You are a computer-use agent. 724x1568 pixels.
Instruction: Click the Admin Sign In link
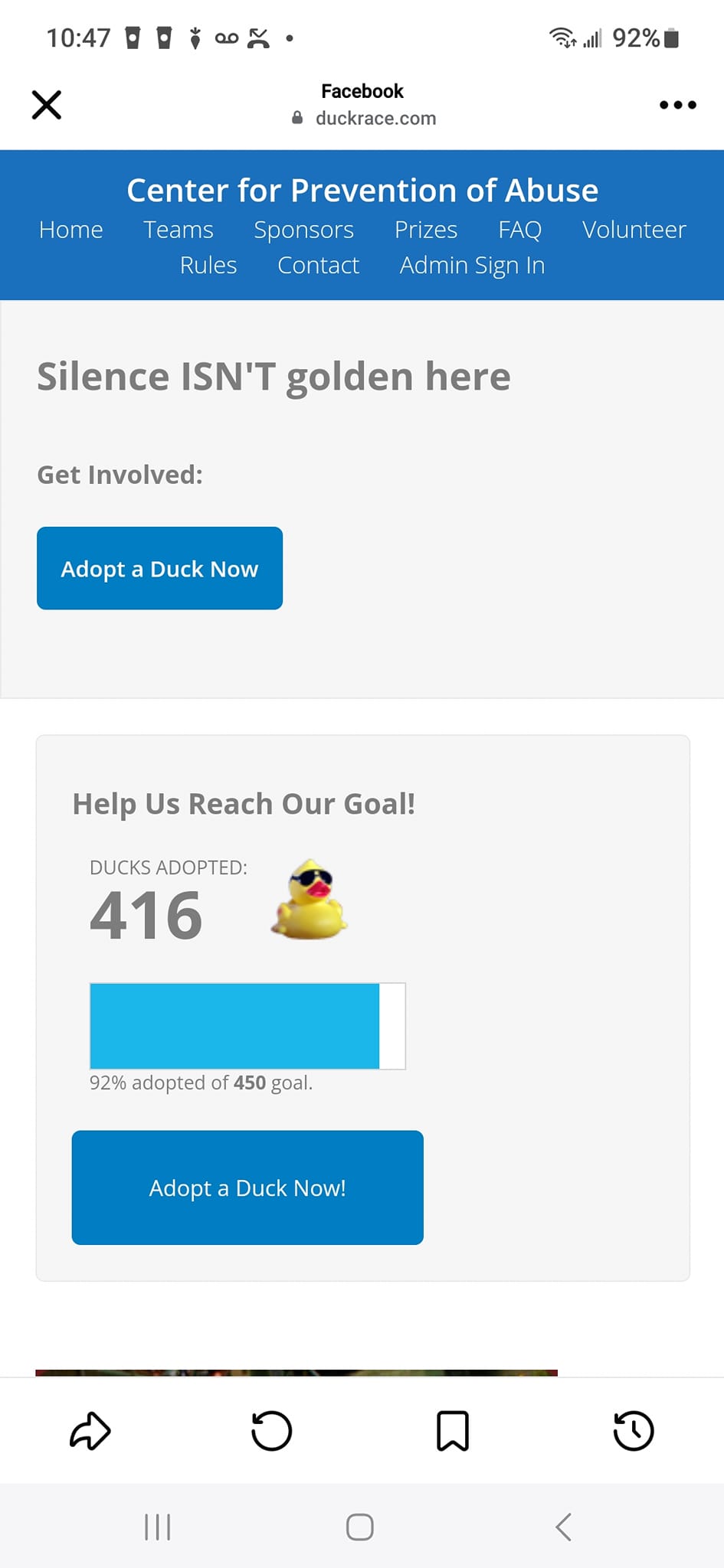tap(473, 265)
